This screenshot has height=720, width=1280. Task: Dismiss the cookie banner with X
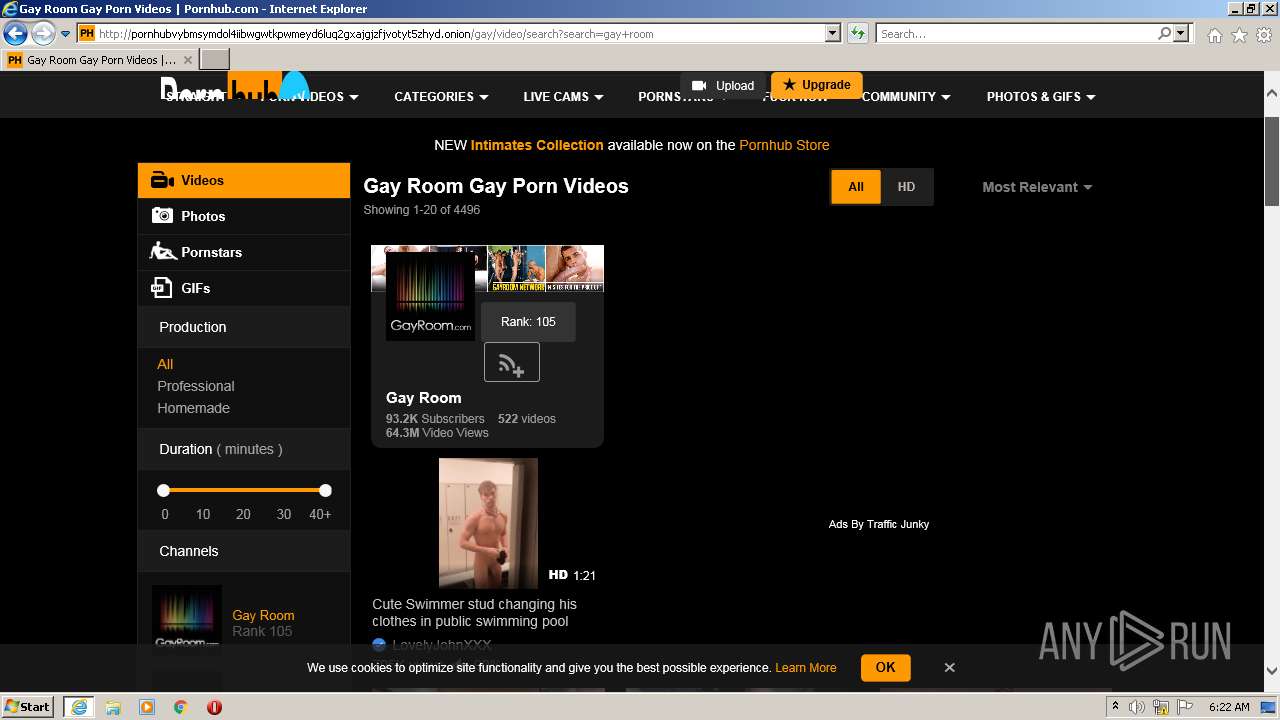950,667
